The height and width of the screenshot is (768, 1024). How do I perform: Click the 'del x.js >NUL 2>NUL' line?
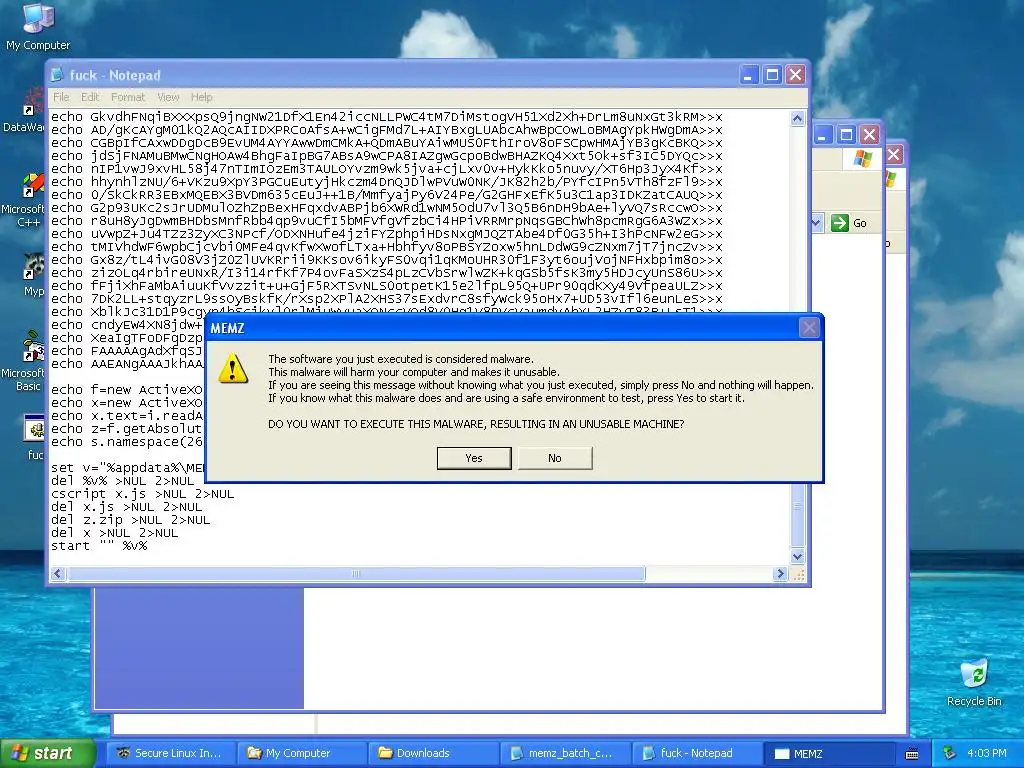127,507
